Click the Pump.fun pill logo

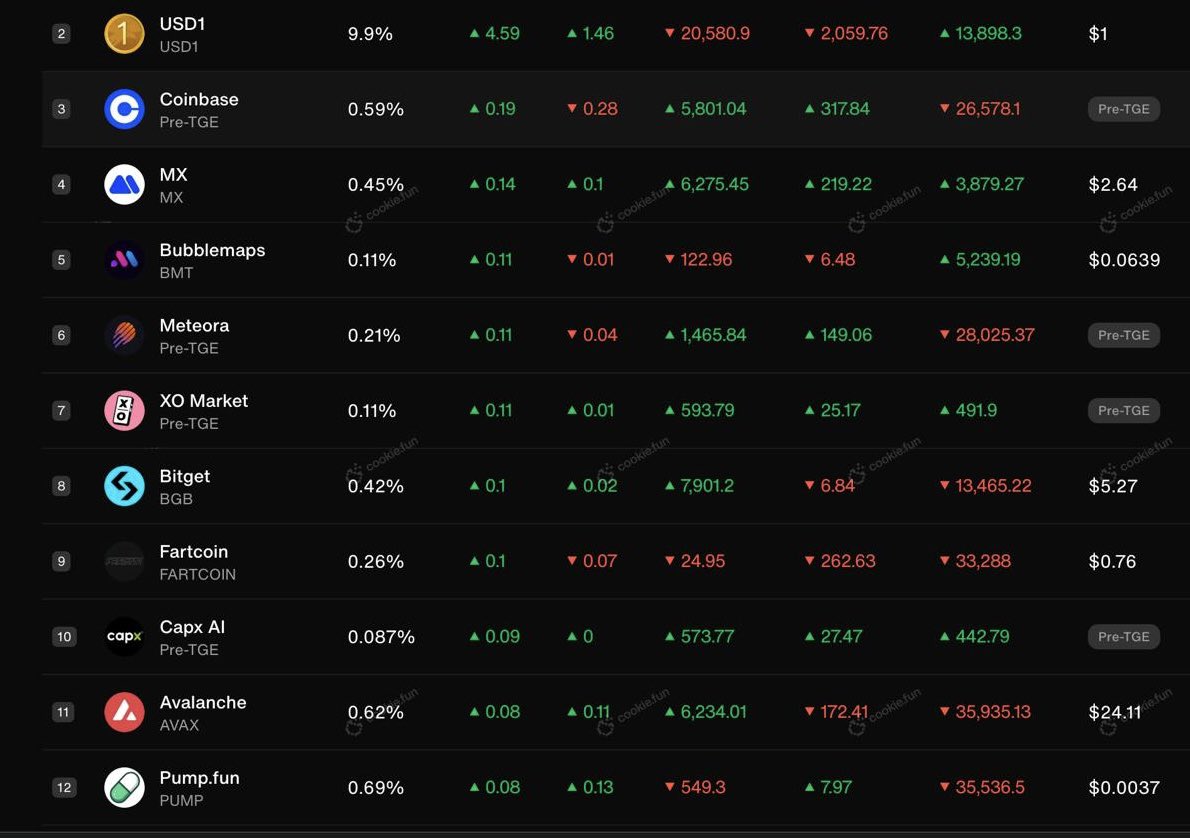pos(124,787)
